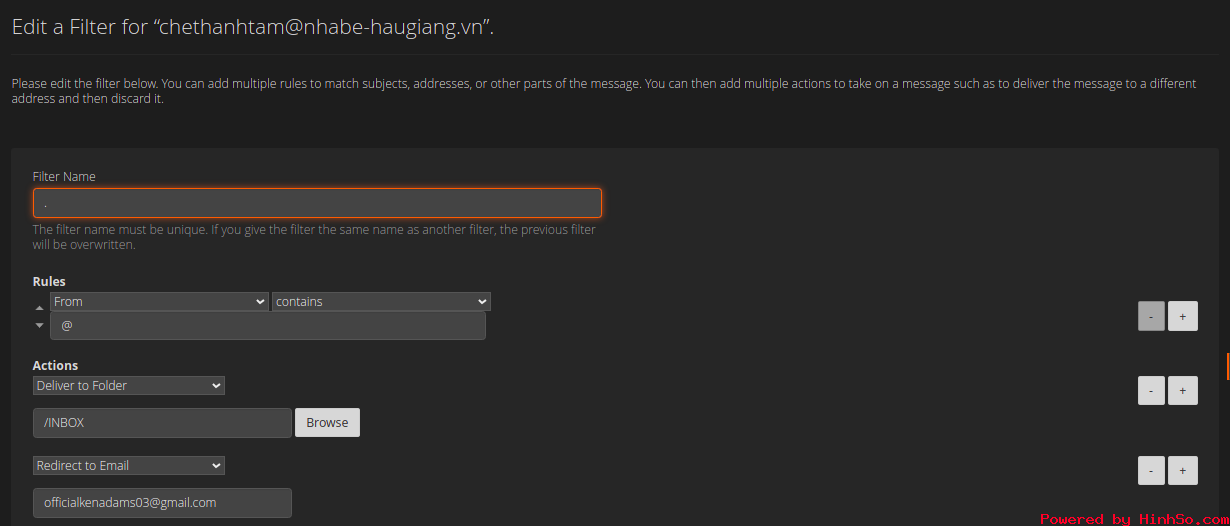
Task: Focus the Filter Name text field
Action: tap(317, 203)
